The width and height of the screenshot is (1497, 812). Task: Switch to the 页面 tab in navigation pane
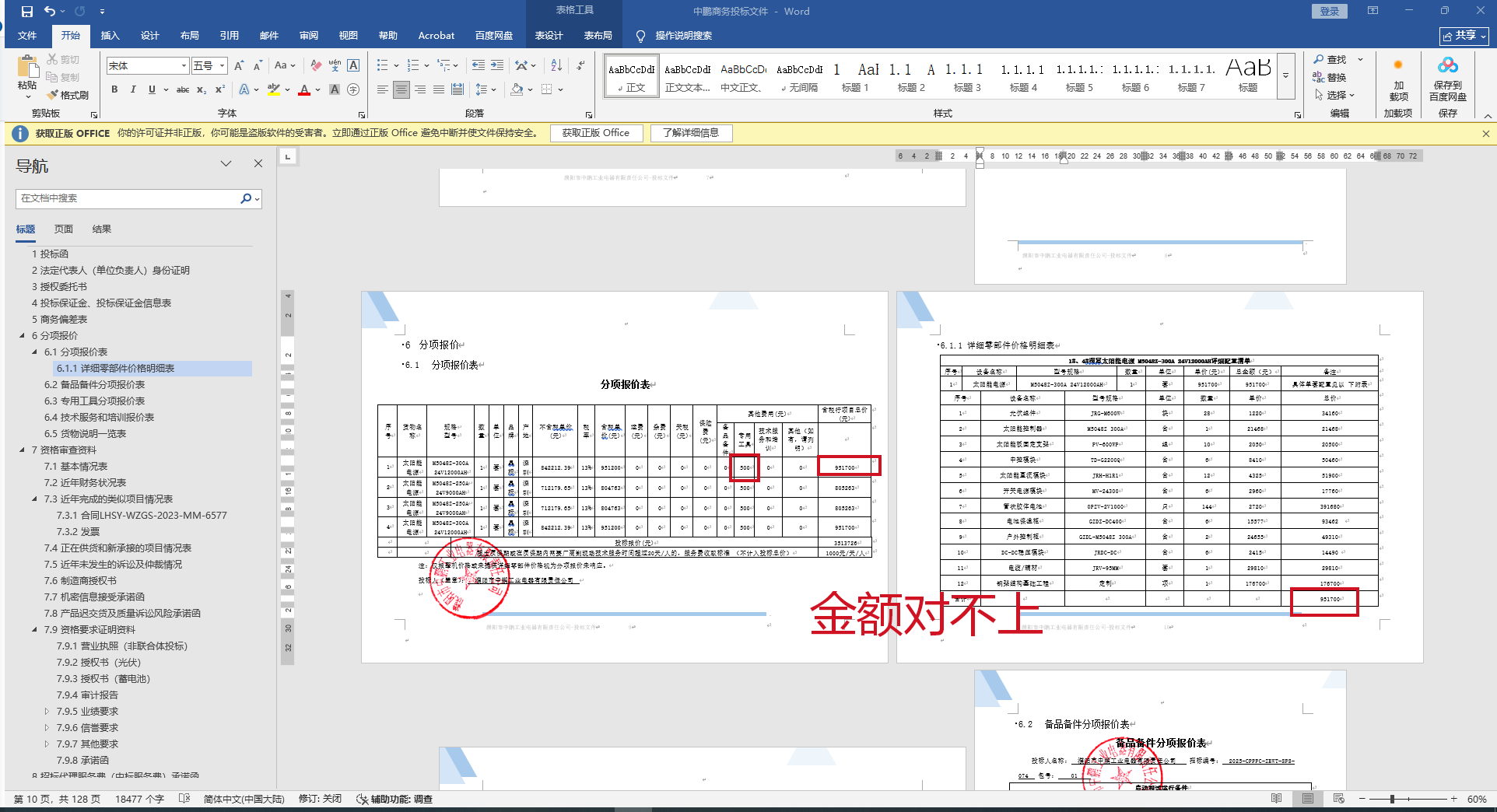64,229
